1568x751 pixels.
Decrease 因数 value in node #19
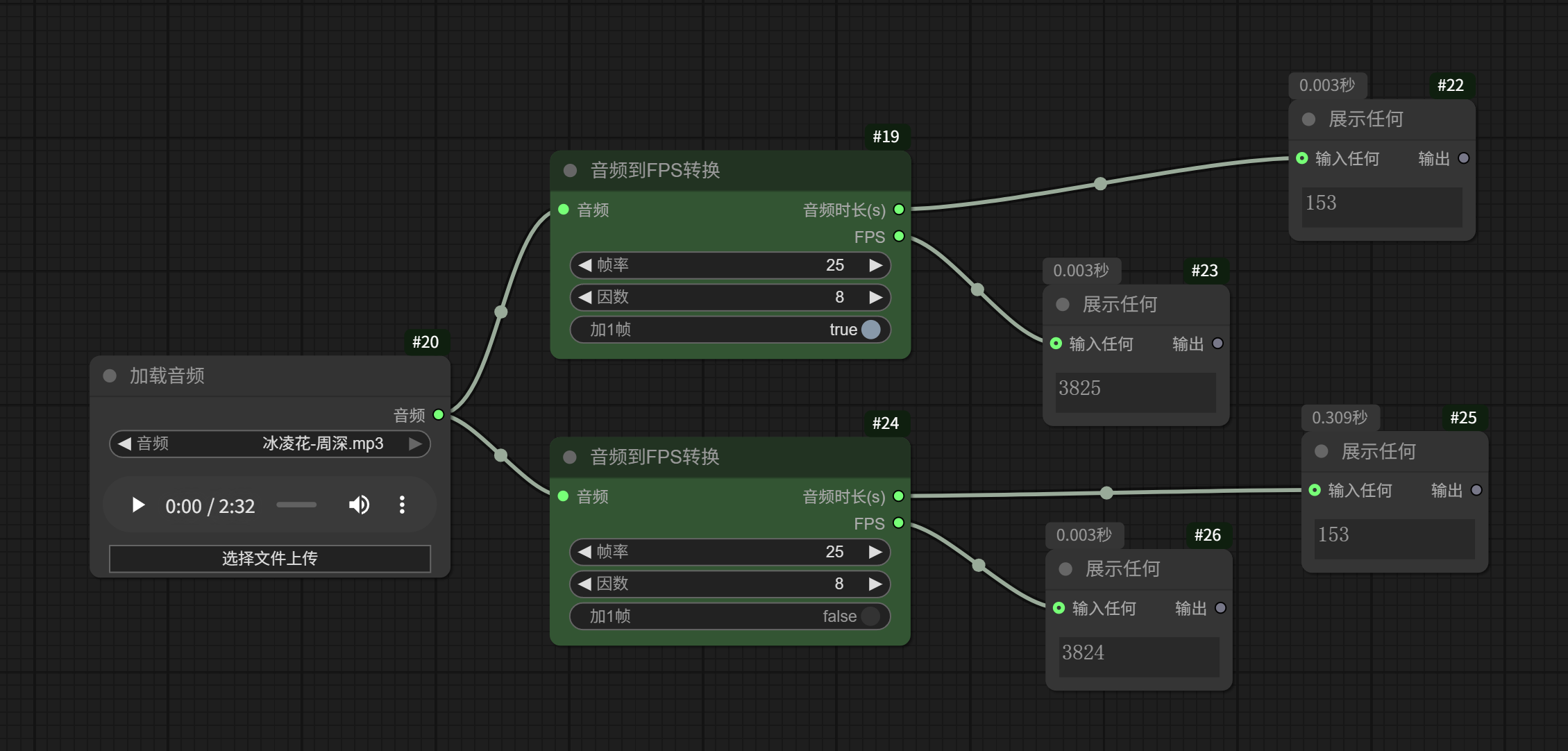point(585,297)
